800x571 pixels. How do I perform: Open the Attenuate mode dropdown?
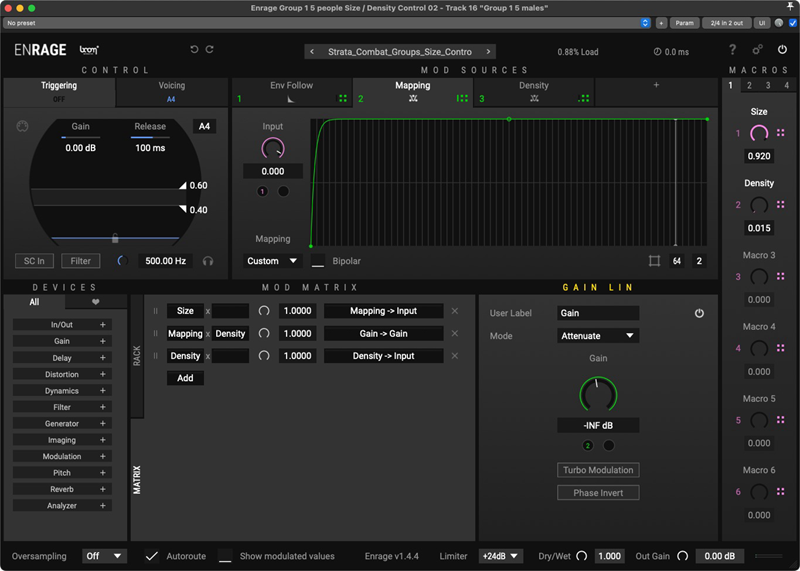pos(598,336)
